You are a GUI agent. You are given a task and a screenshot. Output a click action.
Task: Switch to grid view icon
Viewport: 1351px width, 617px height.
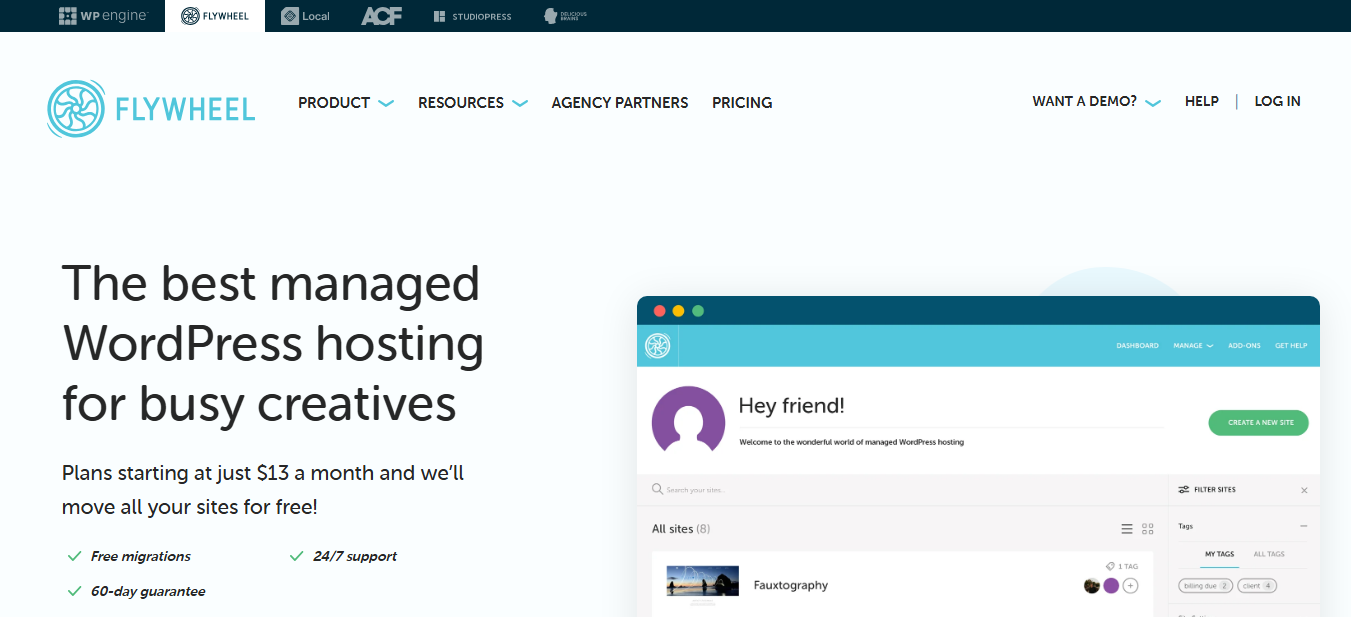click(x=1148, y=529)
